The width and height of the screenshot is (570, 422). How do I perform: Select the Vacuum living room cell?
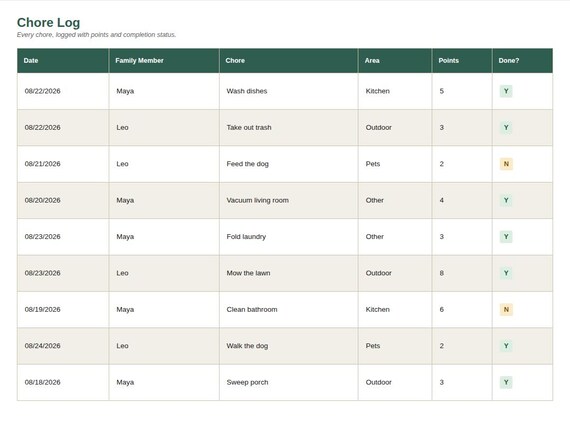point(289,200)
